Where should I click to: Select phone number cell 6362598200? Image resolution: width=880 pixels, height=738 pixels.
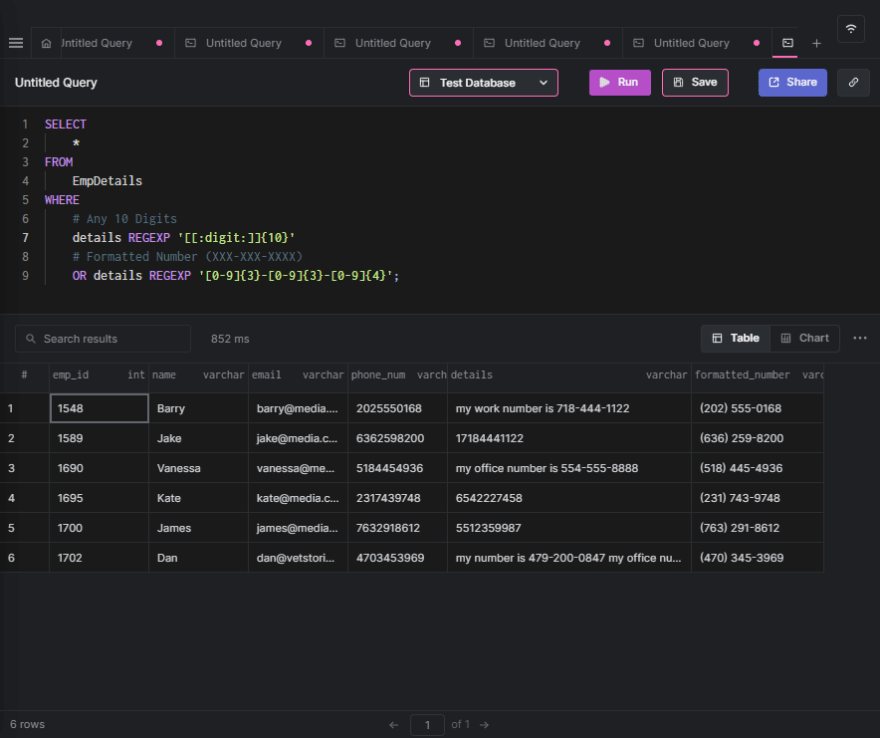[397, 438]
